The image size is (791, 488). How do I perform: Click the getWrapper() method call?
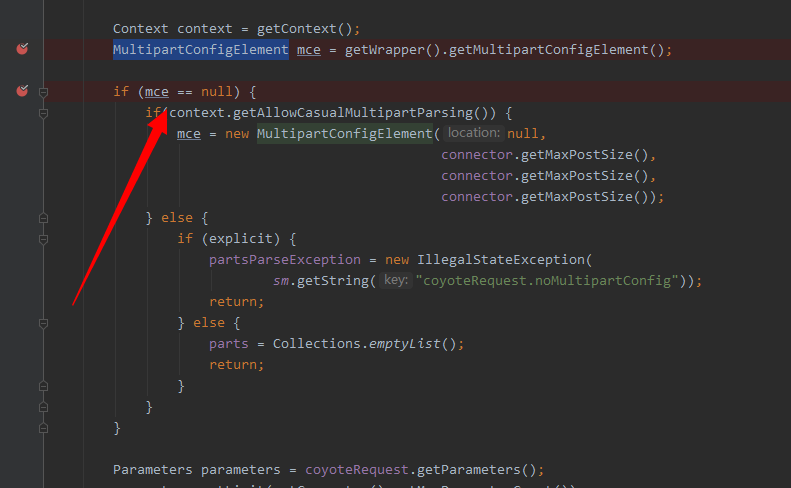392,50
